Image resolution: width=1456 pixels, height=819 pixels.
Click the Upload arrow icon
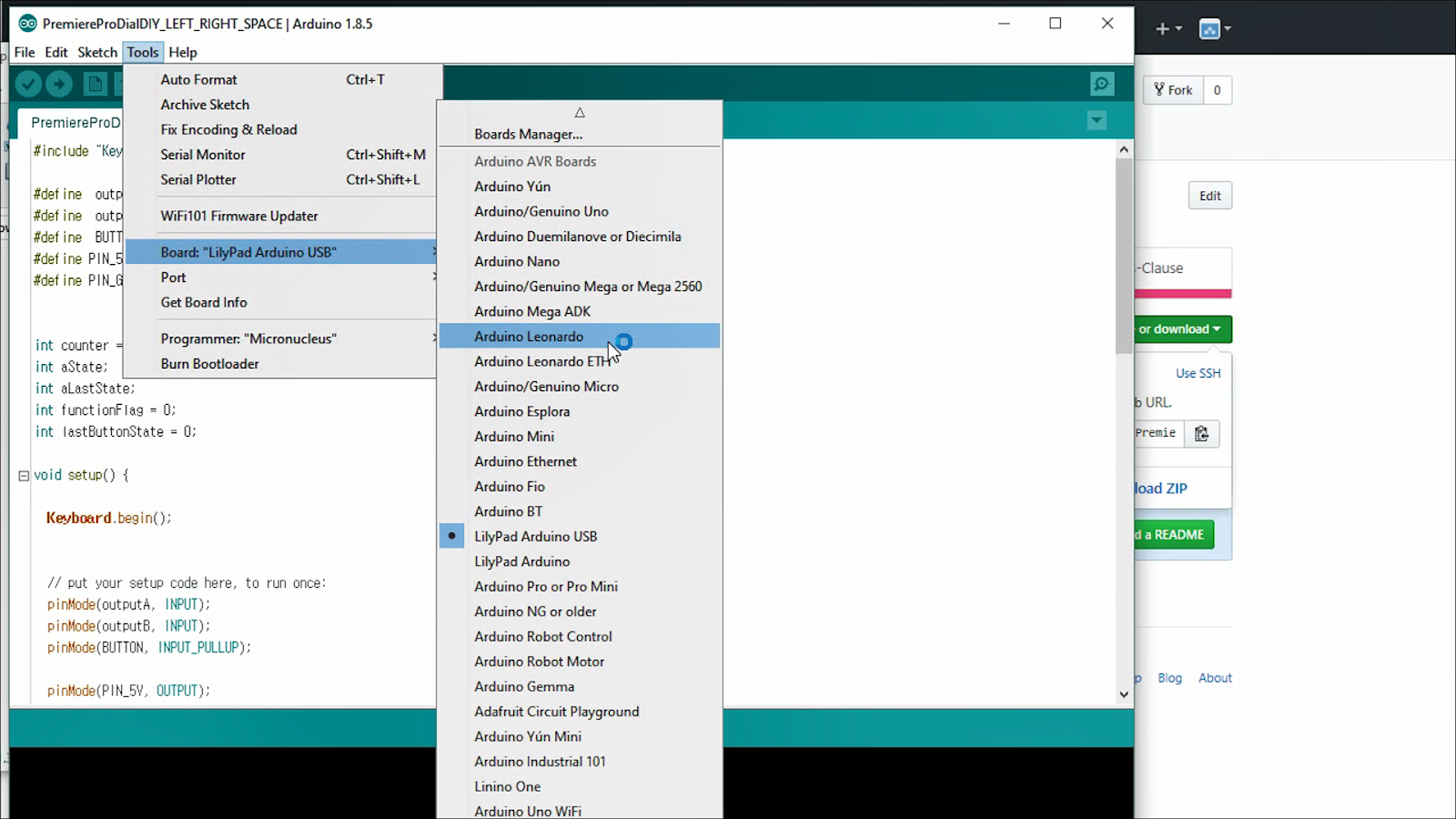[59, 85]
